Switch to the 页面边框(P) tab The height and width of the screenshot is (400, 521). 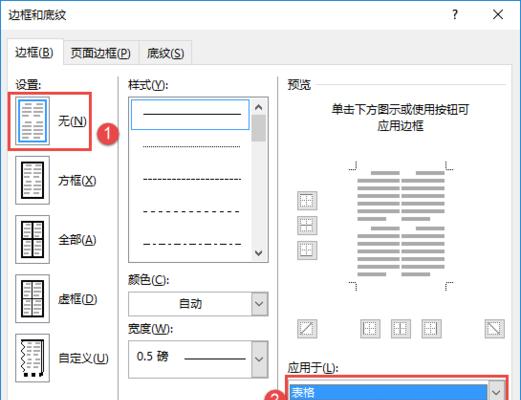[101, 53]
